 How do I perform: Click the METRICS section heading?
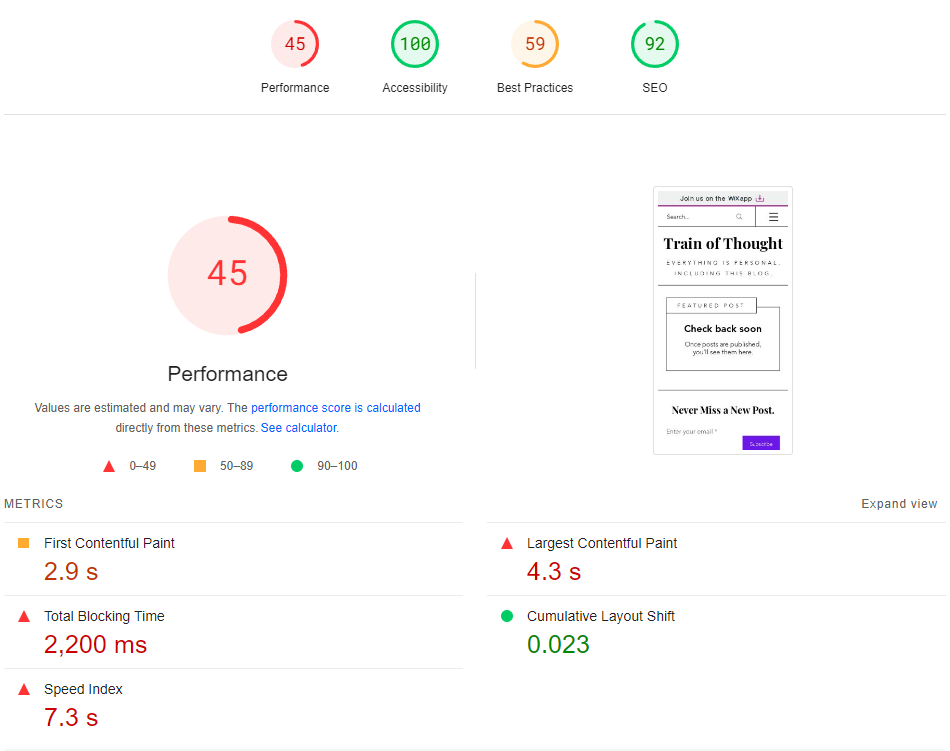(x=33, y=504)
